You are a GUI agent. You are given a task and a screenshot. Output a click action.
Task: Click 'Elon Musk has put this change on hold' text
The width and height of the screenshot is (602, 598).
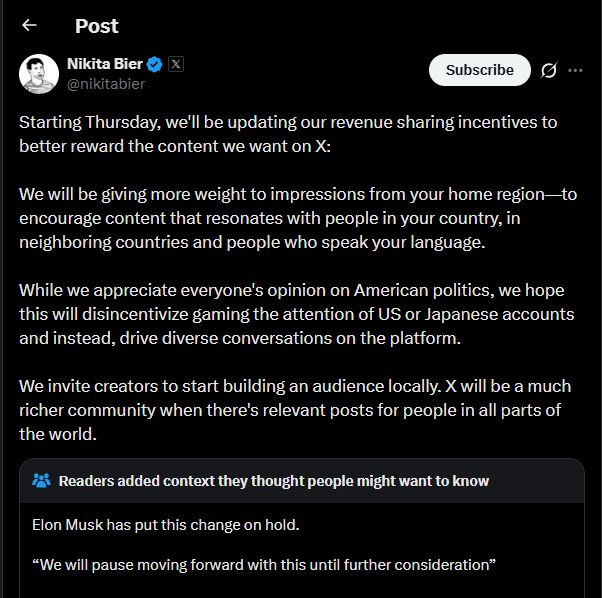point(165,524)
